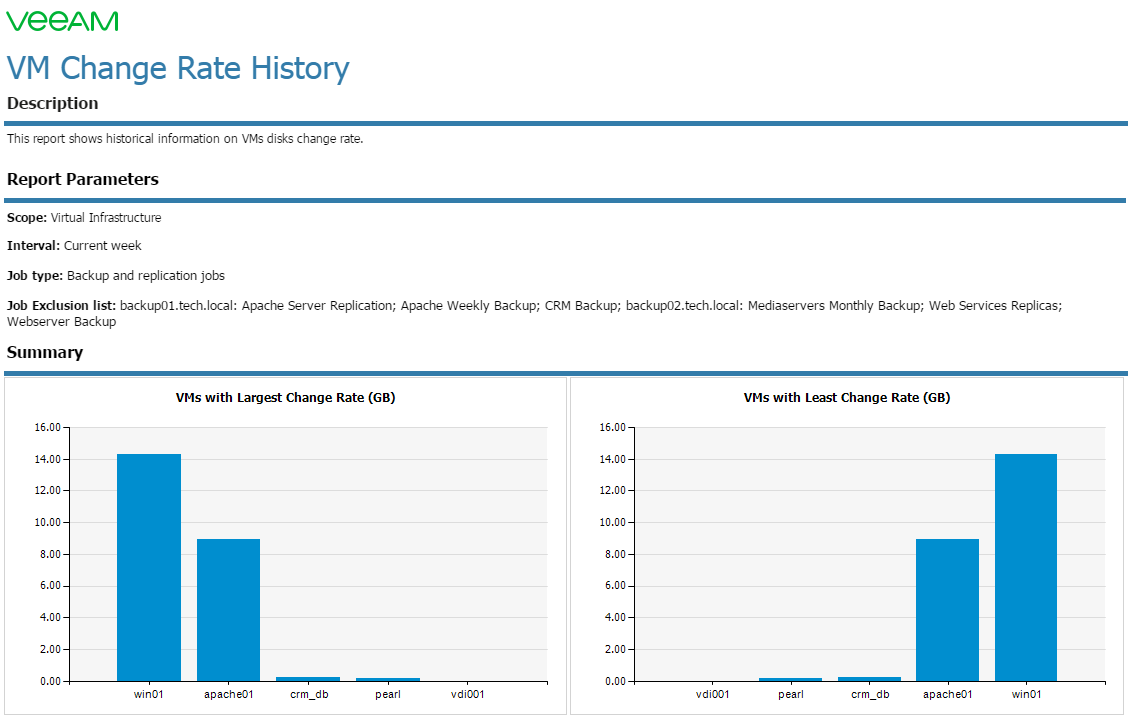Click the apache01 axis label in Largest Change Rate chart
Screen dimensions: 1129x719
(228, 695)
